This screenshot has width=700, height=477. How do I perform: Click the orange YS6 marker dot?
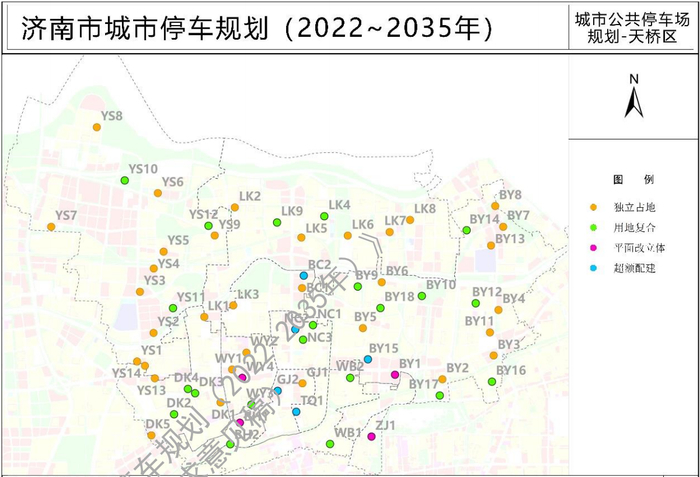click(158, 193)
